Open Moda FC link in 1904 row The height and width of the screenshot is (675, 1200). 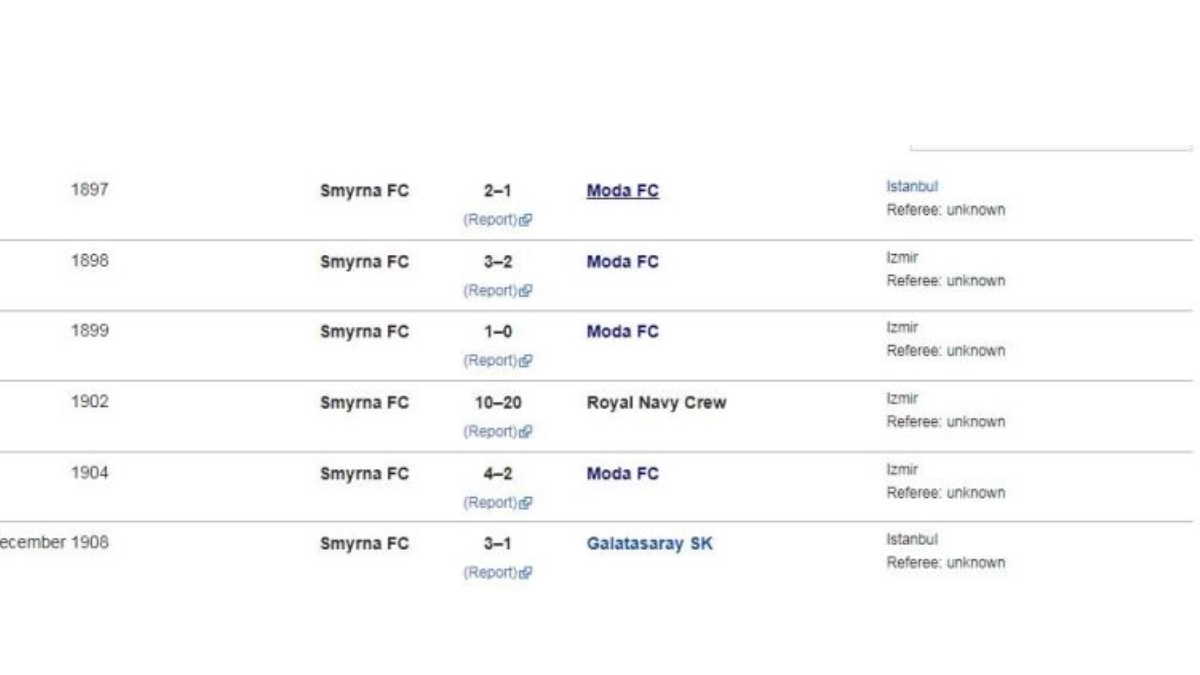[x=623, y=474]
